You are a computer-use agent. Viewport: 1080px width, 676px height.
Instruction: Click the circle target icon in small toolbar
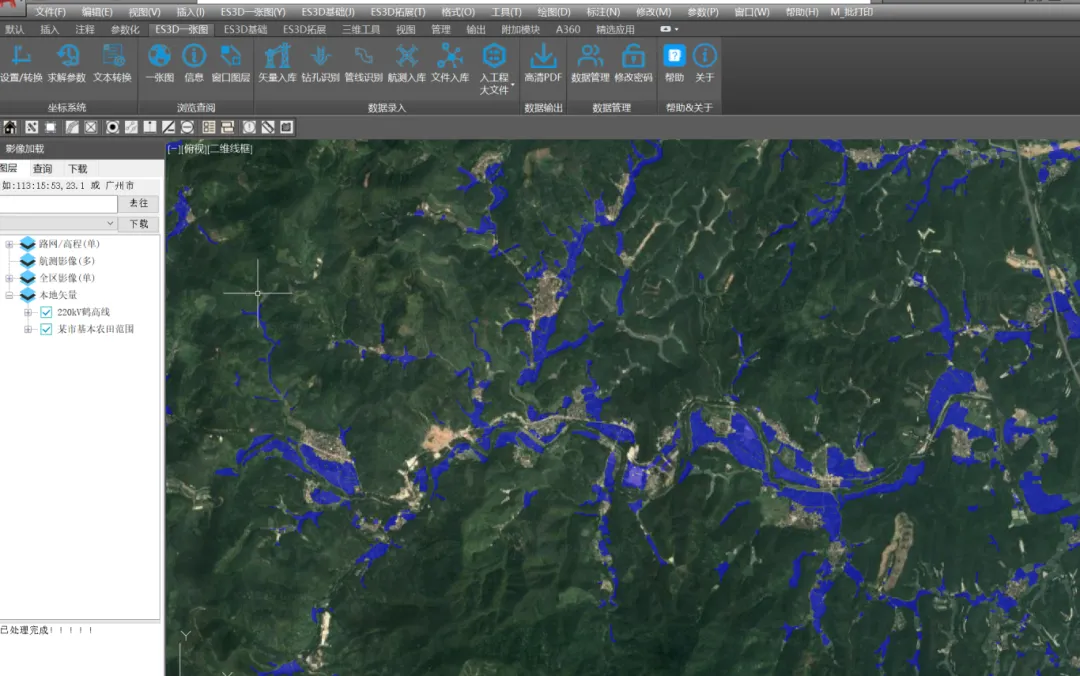(x=112, y=127)
